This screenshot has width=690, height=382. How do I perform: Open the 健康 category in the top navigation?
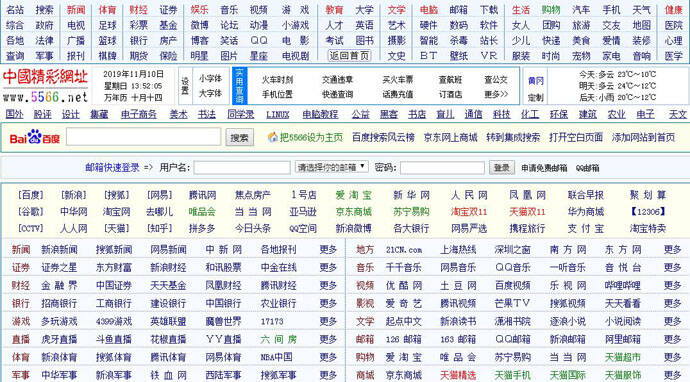click(673, 10)
